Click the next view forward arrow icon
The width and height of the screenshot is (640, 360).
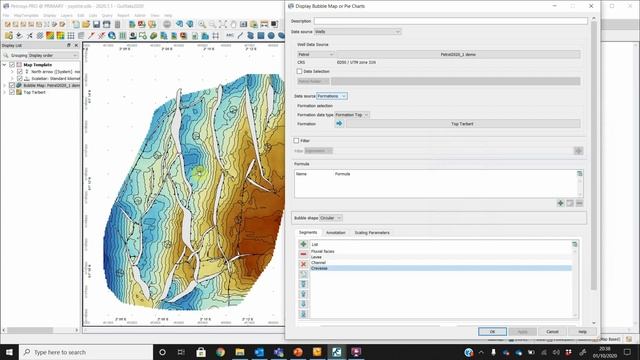(190, 24)
